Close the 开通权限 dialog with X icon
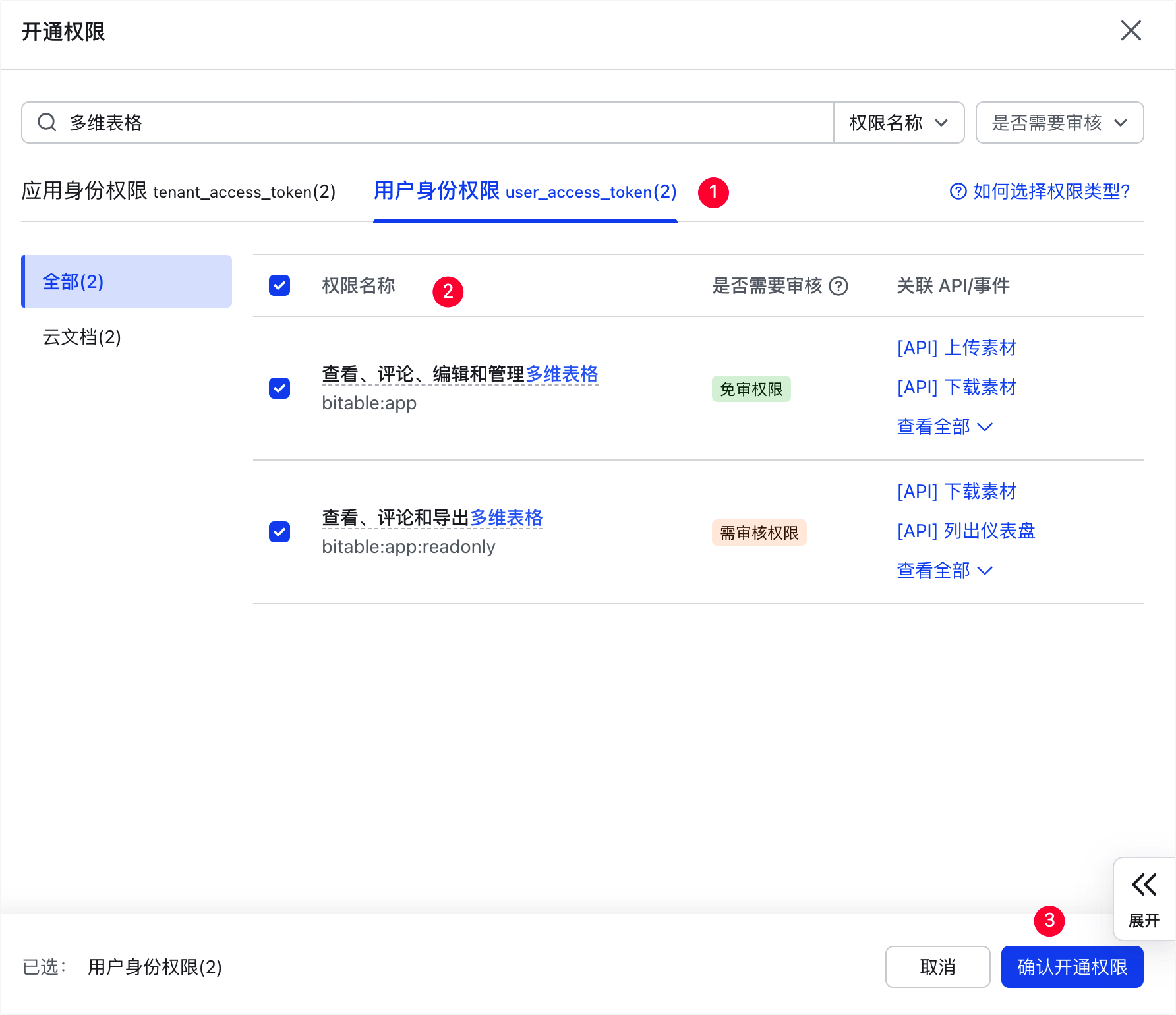 click(1131, 30)
